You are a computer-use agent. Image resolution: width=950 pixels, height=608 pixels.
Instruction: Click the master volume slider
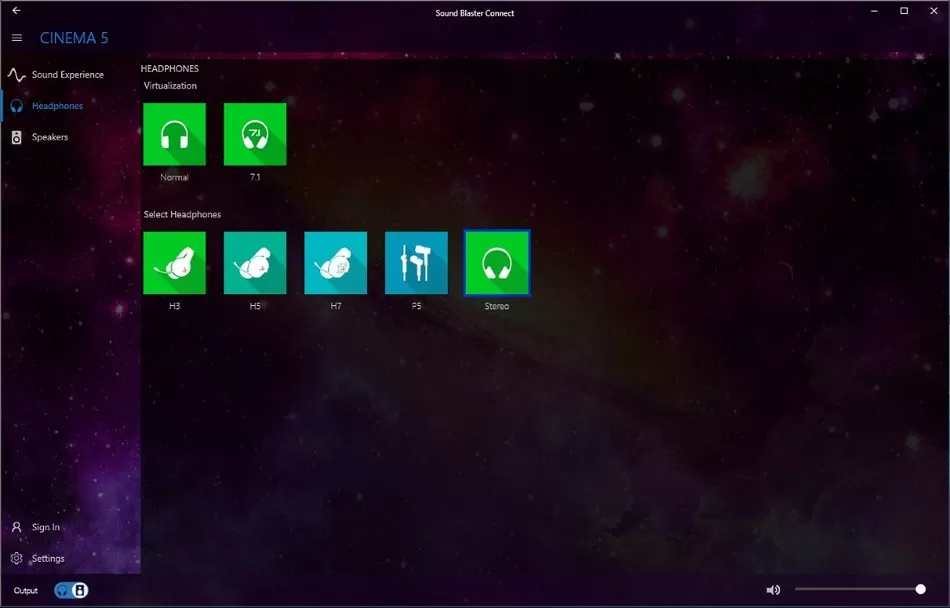point(860,589)
